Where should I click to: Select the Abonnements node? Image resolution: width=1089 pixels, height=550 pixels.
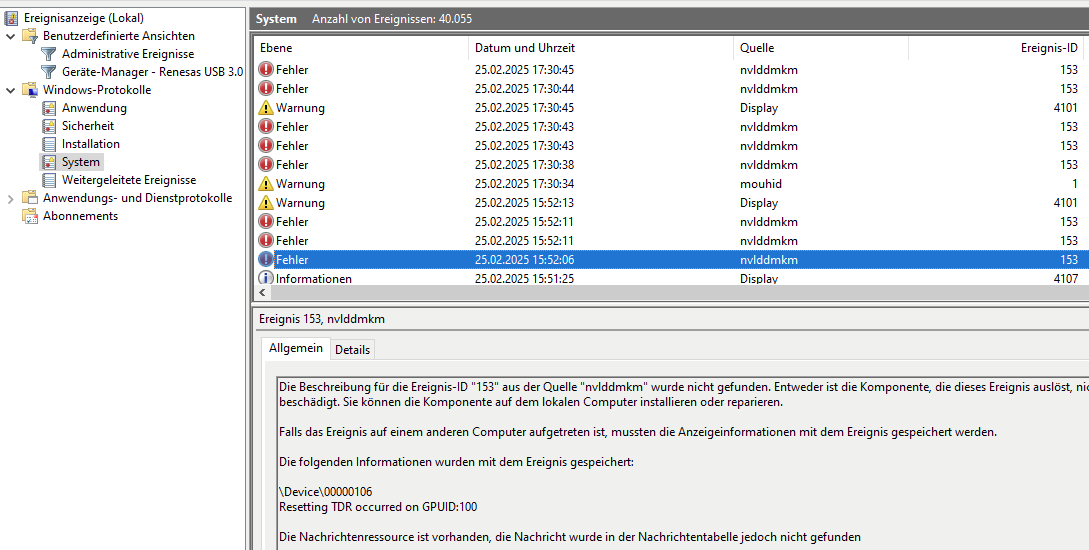pos(81,216)
